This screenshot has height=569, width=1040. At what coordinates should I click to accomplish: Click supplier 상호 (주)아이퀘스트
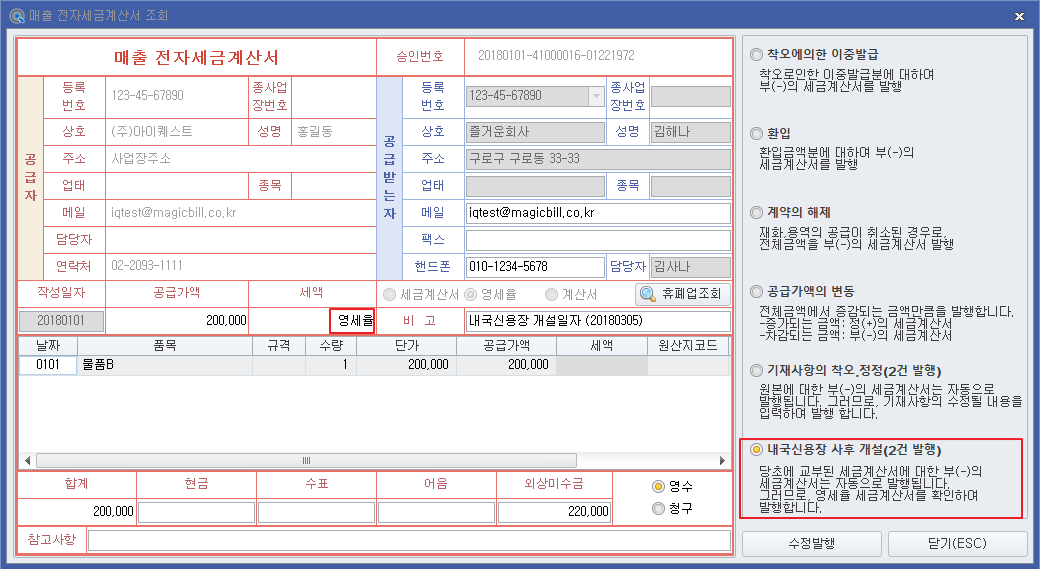[152, 131]
